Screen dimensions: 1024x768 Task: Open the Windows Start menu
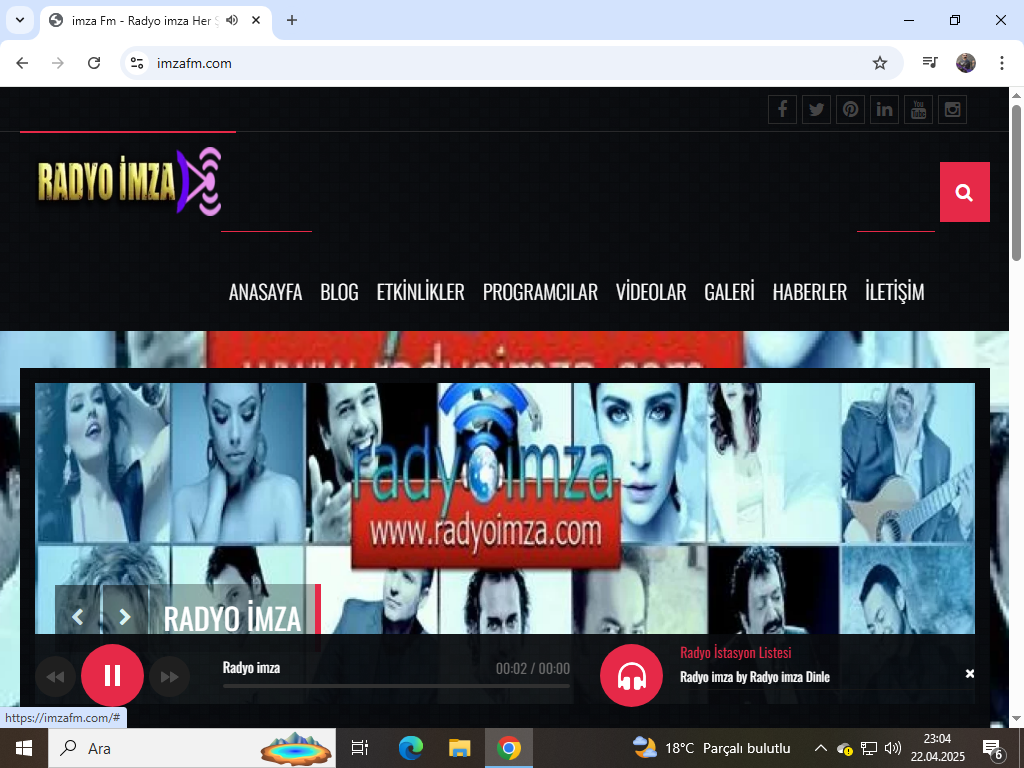point(24,748)
